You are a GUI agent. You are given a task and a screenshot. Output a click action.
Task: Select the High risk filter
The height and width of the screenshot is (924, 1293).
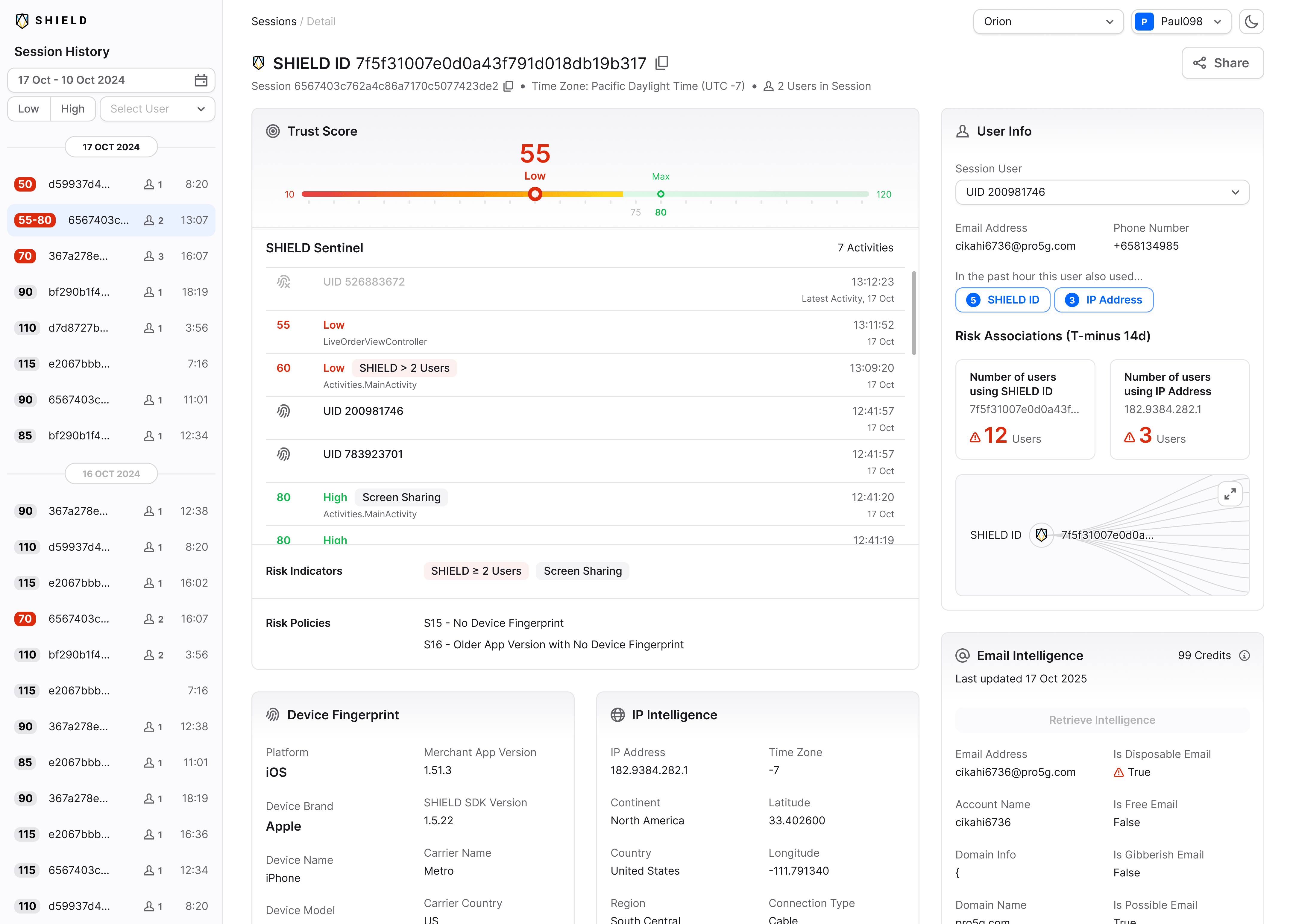(x=73, y=109)
